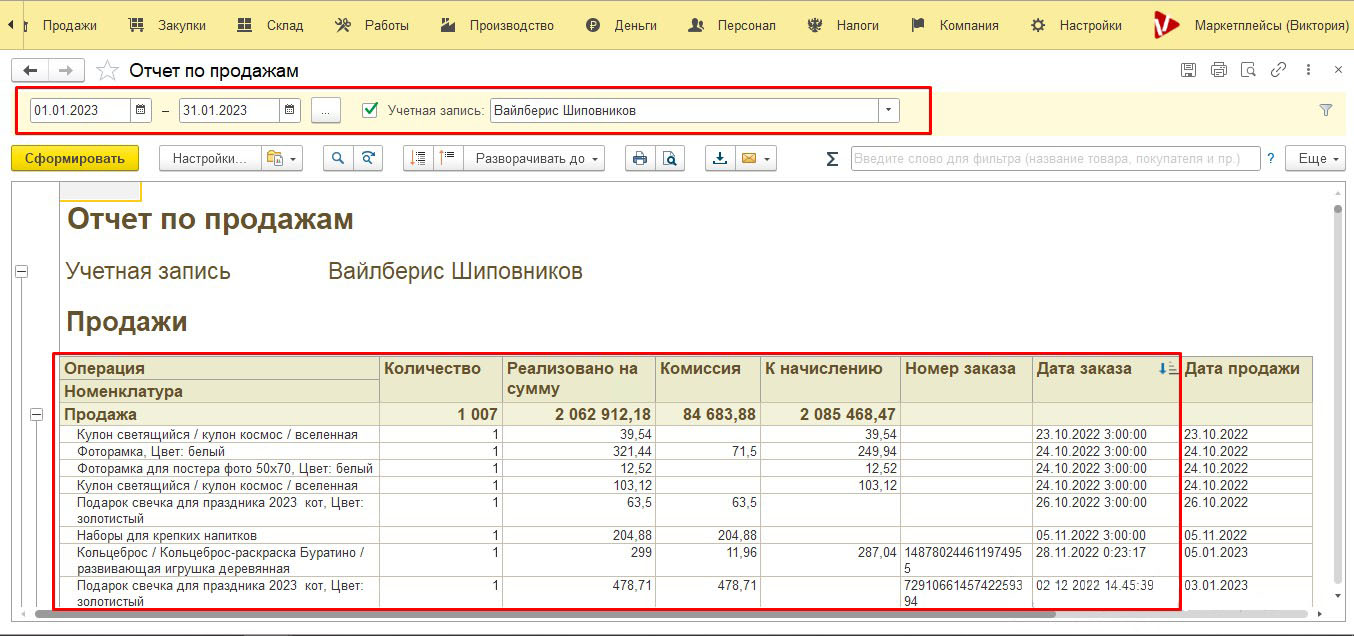This screenshot has width=1354, height=636.
Task: Copy link to report icon
Action: pos(1278,70)
